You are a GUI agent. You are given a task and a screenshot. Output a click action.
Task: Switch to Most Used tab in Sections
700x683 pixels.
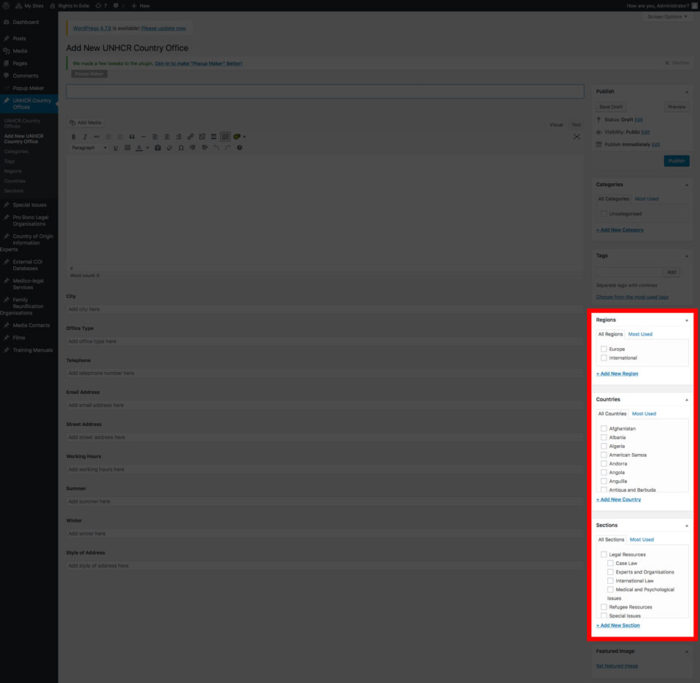click(x=642, y=539)
